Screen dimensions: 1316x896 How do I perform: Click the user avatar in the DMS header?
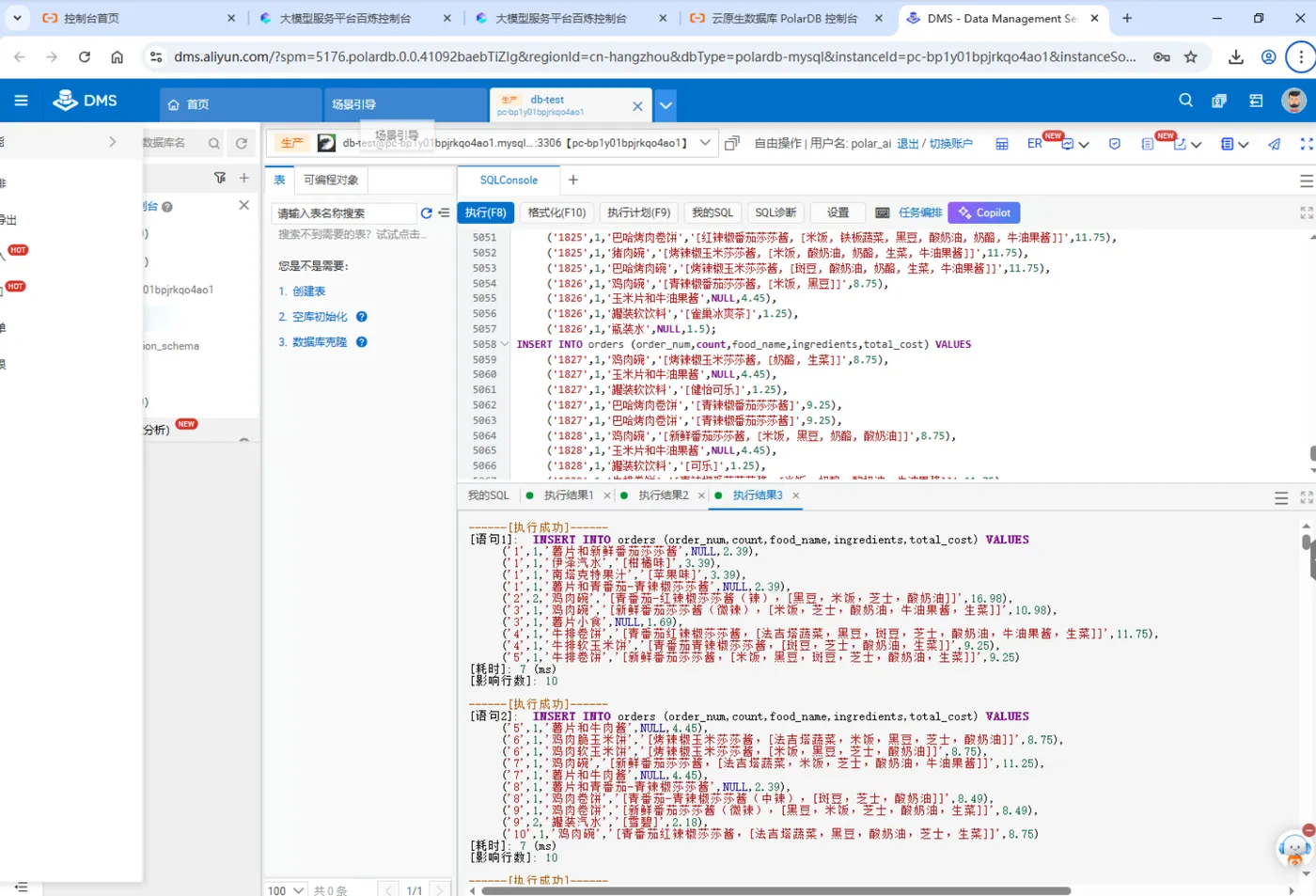coord(1294,101)
